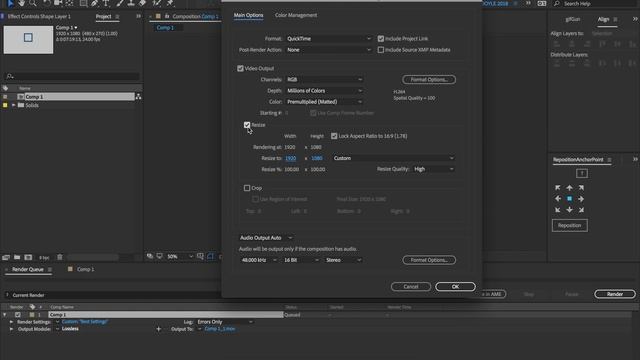Move anchor point to bottom center arrow
Screen dimensions: 640x360
pos(569,210)
